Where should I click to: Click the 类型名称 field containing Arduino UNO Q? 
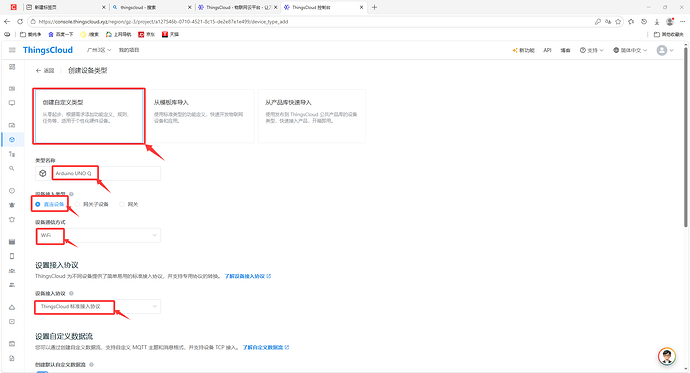[x=106, y=173]
